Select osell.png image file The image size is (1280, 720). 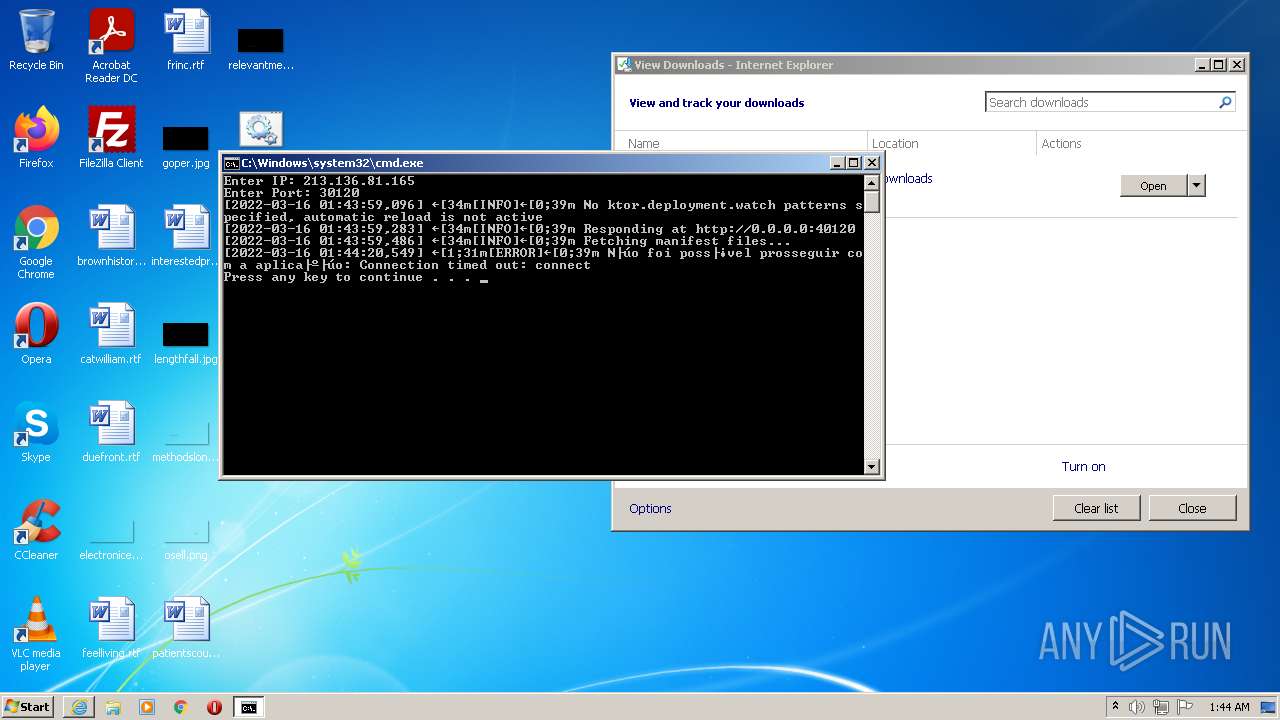coord(186,538)
